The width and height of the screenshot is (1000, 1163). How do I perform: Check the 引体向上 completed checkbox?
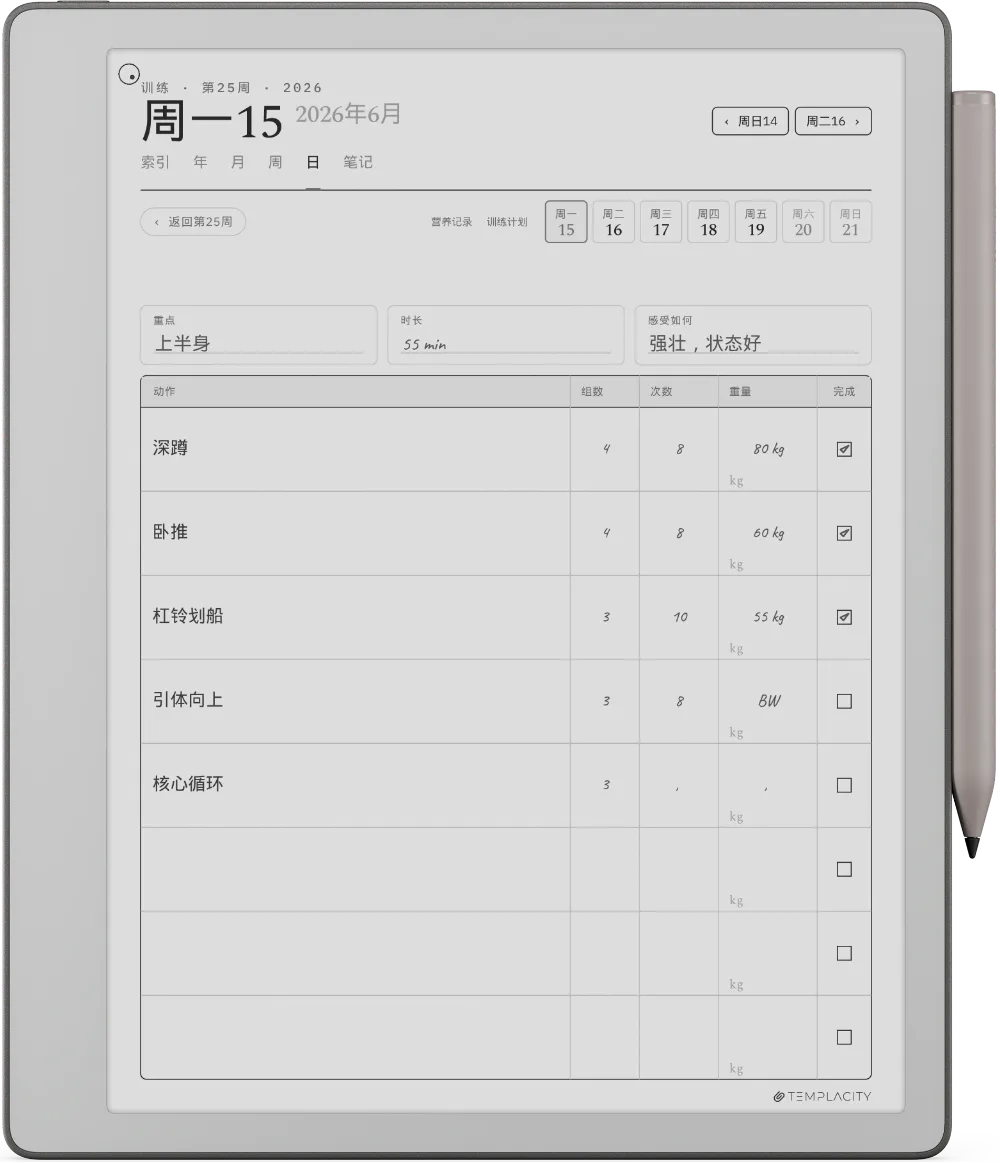(x=844, y=701)
